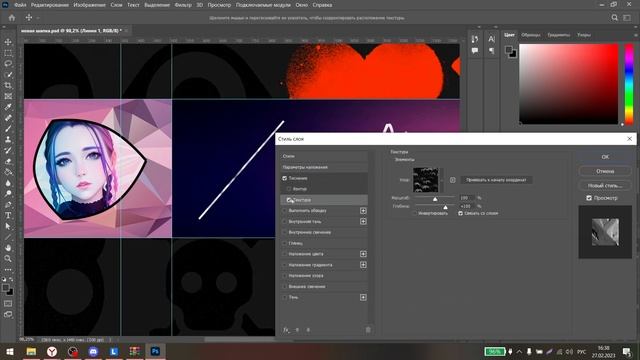640x360 pixels.
Task: Select the Наложение узора style row
Action: click(324, 276)
